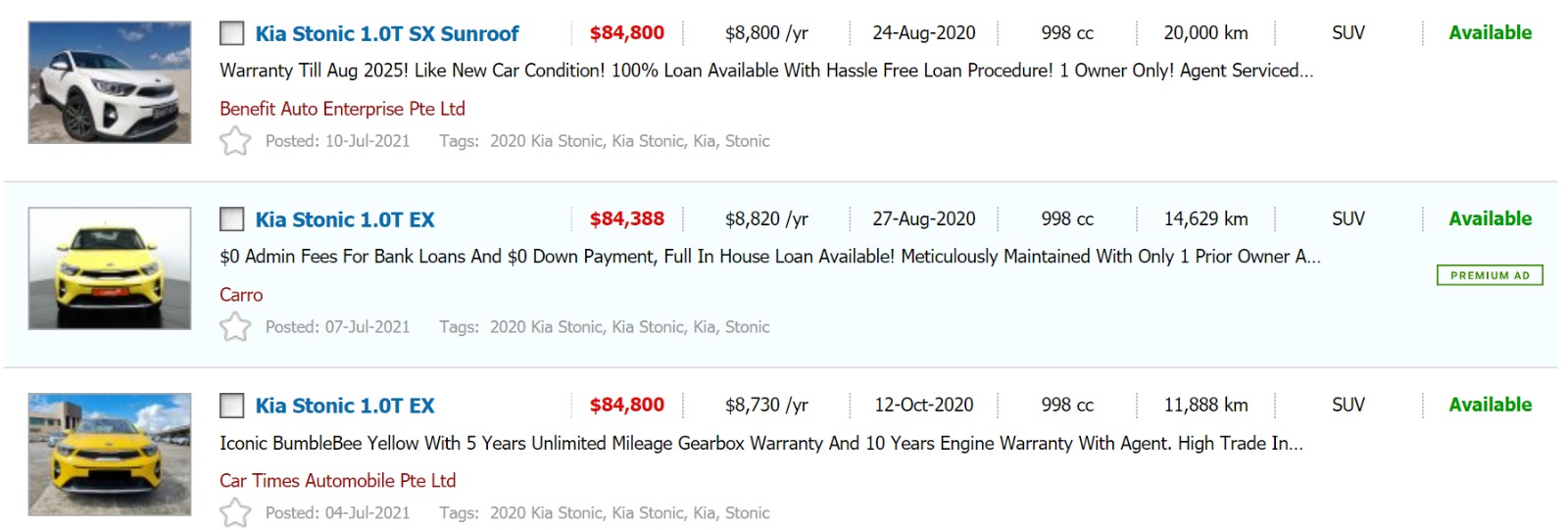Click the Premium Ad badge
The height and width of the screenshot is (530, 1568).
coord(1490,275)
